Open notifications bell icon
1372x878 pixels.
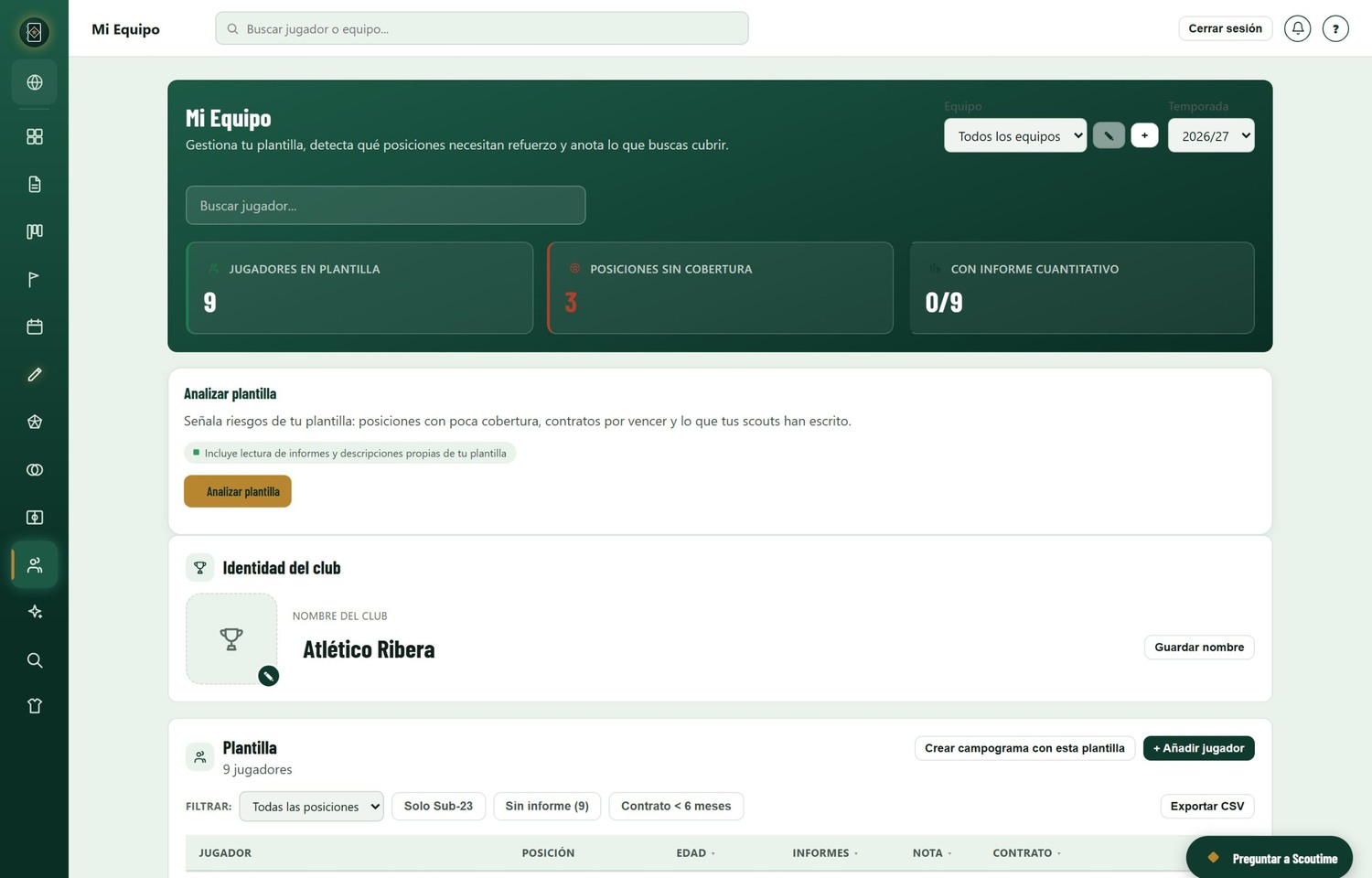(1297, 28)
